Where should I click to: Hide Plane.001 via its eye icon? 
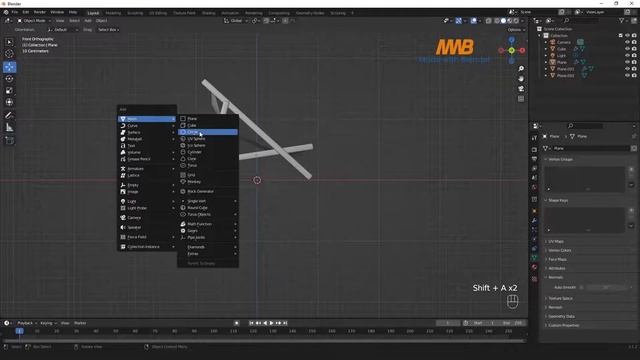coord(627,69)
